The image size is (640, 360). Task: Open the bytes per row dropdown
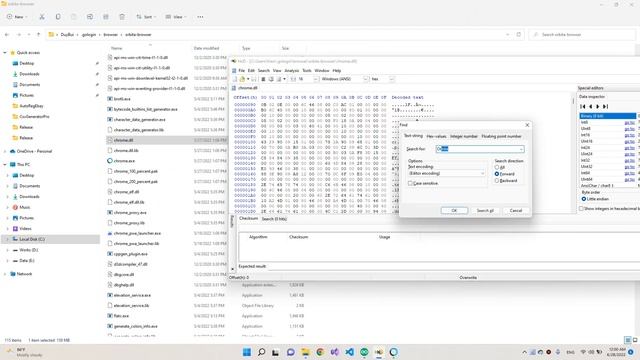click(316, 79)
